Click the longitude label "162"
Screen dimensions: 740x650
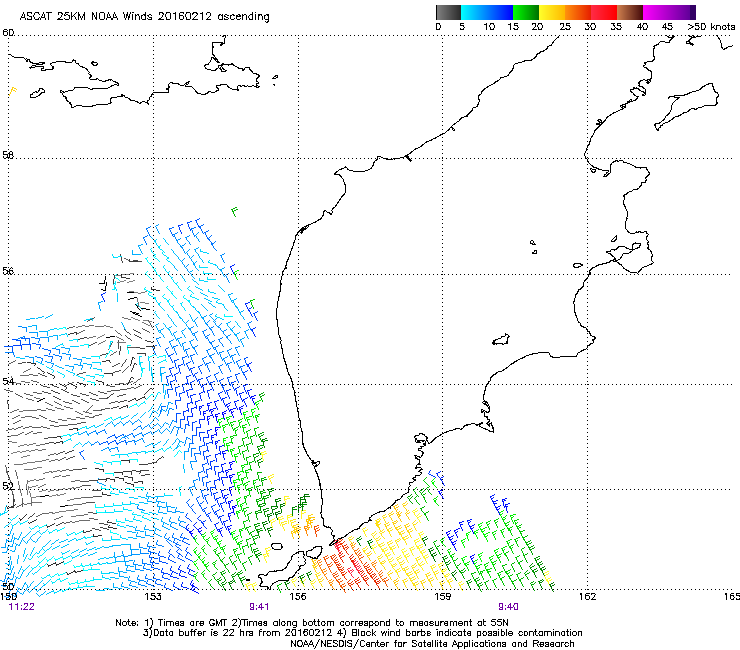[x=588, y=597]
